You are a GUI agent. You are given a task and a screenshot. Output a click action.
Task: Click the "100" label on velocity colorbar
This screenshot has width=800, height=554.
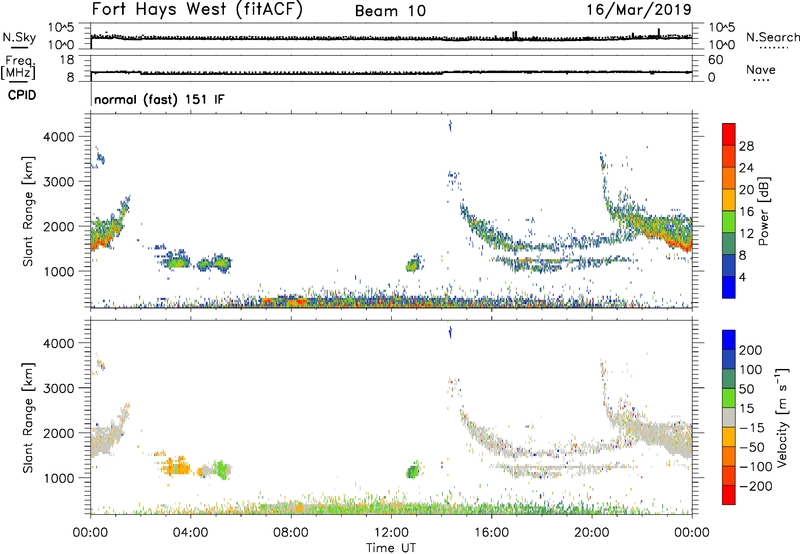(x=751, y=370)
